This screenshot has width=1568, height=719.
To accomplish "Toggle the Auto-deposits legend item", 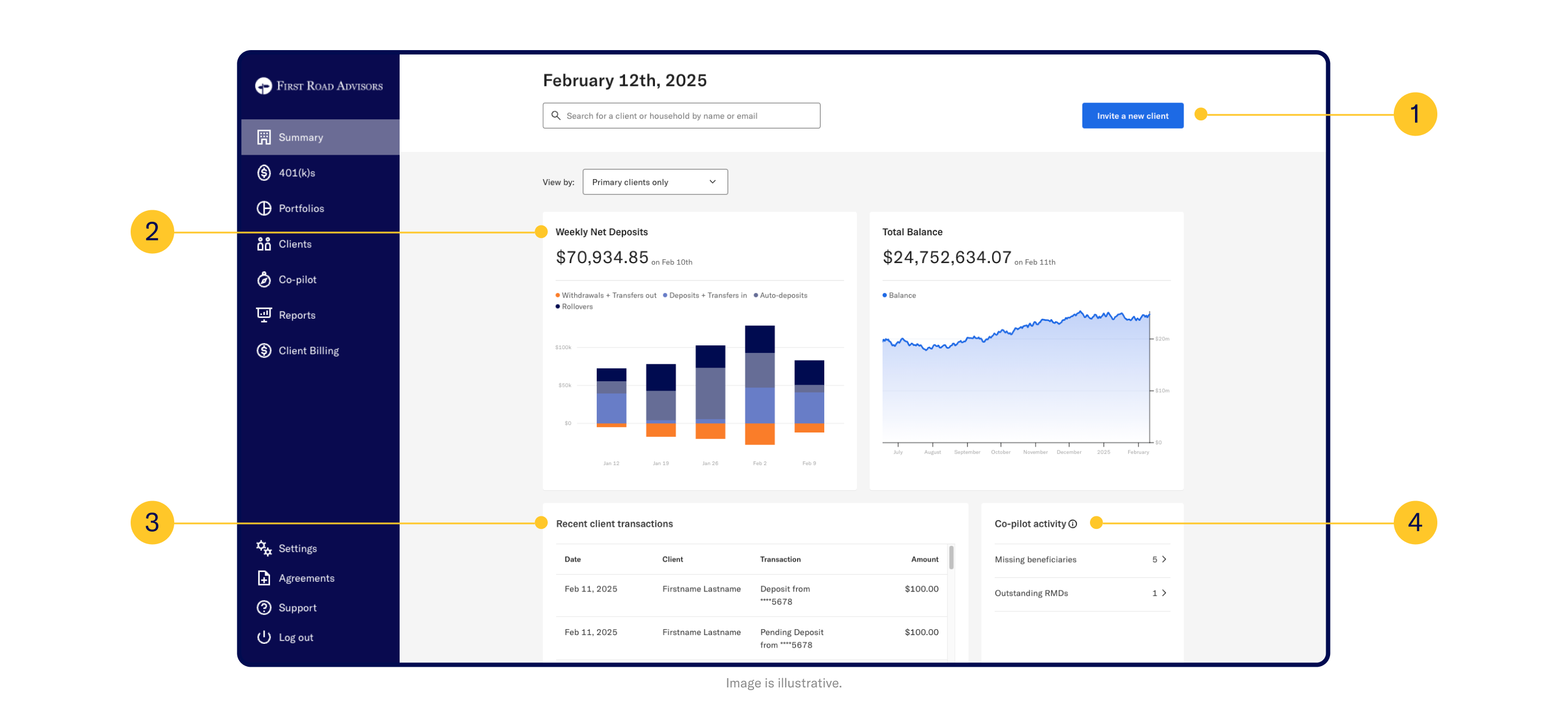I will coord(780,295).
